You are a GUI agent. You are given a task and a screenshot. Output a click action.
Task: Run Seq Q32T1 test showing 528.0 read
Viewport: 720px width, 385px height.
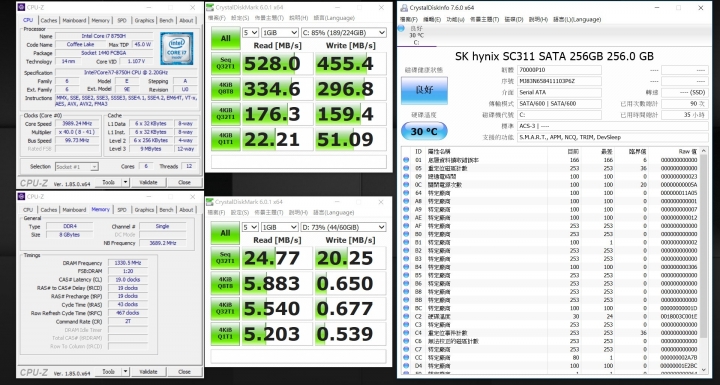[225, 64]
